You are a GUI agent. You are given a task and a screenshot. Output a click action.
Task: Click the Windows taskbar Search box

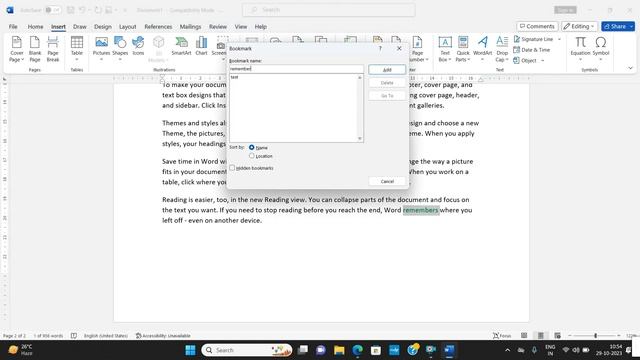click(247, 350)
